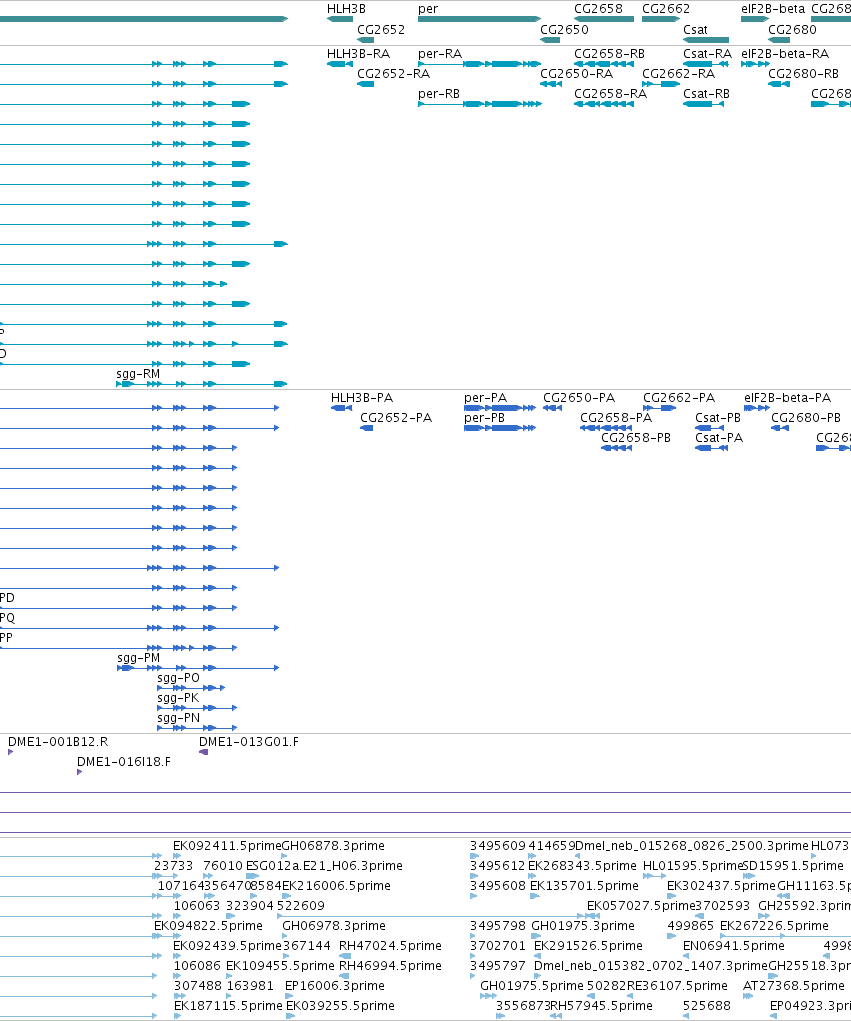Open the CG2680 gene label
The height and width of the screenshot is (1021, 851).
792,30
